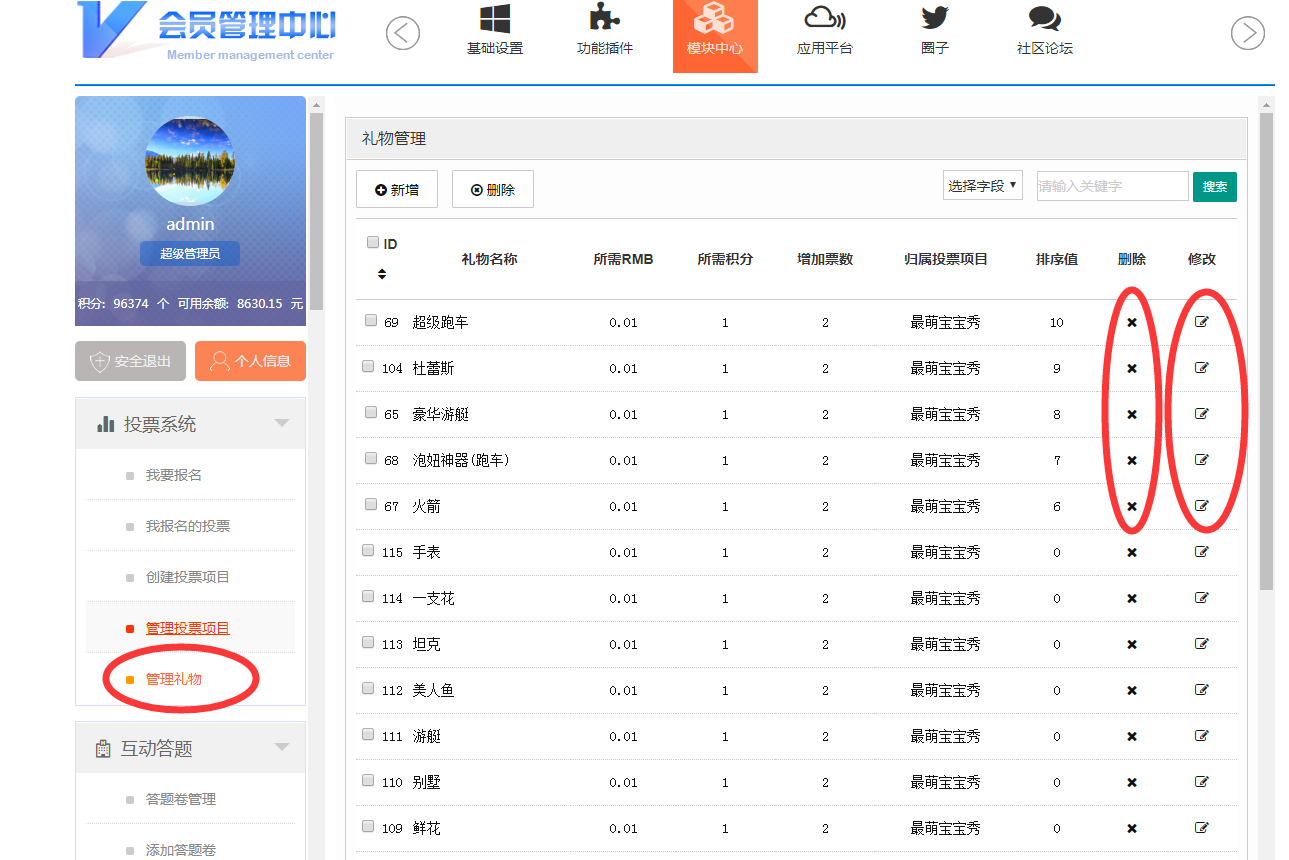Delete the 手表 gift using X icon
The width and height of the screenshot is (1289, 860).
coord(1132,552)
